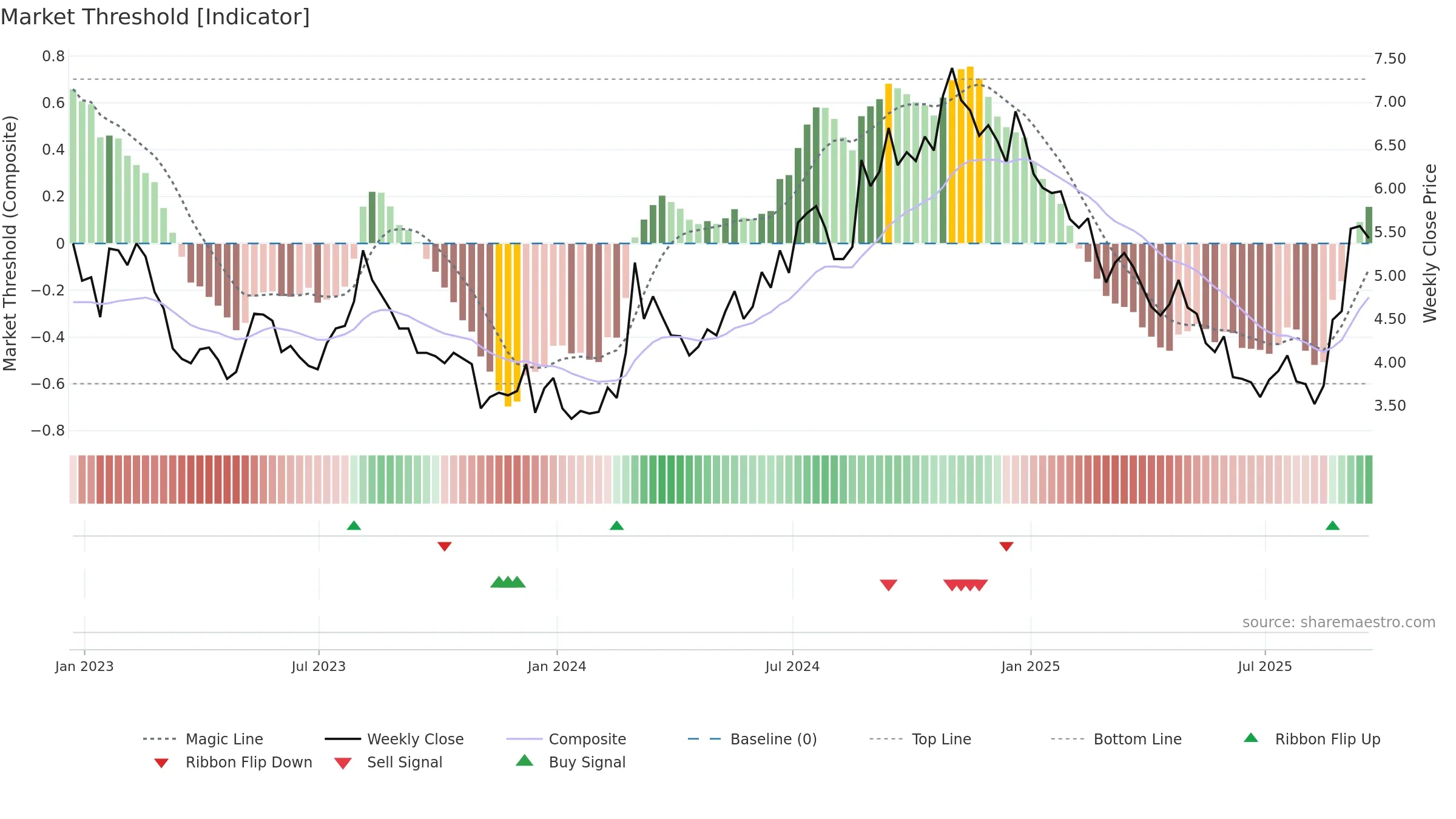Click the isolated Sell Signal triangle near Sep 2024
This screenshot has height=819, width=1456.
click(x=888, y=585)
